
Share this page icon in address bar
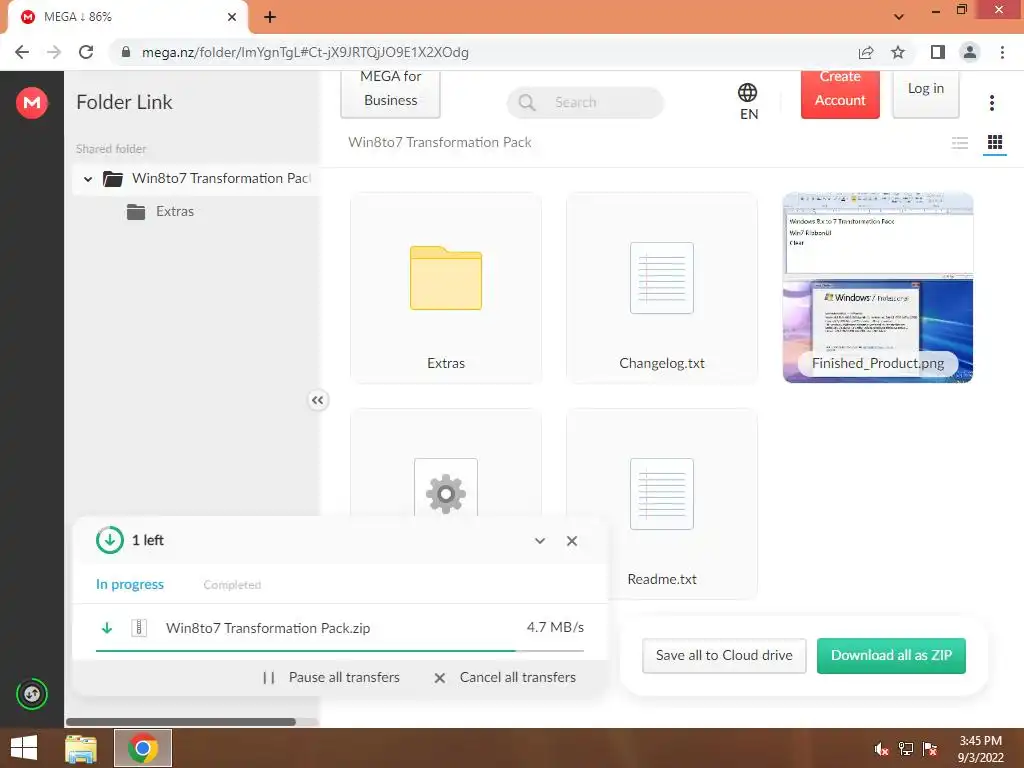point(866,52)
